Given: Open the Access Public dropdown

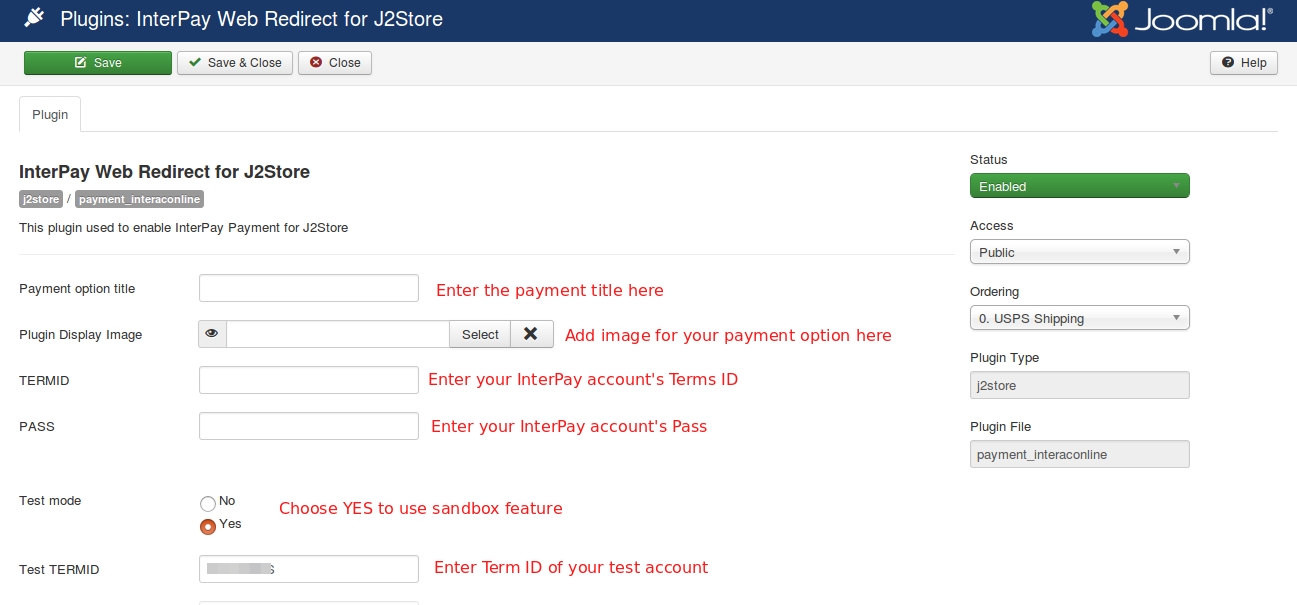Looking at the screenshot, I should pos(1080,252).
